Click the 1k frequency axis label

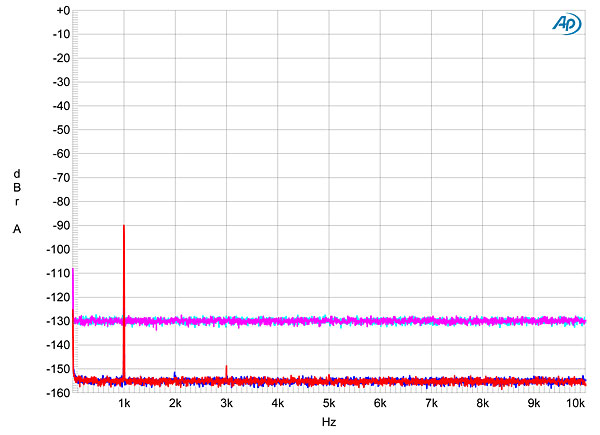click(x=124, y=403)
